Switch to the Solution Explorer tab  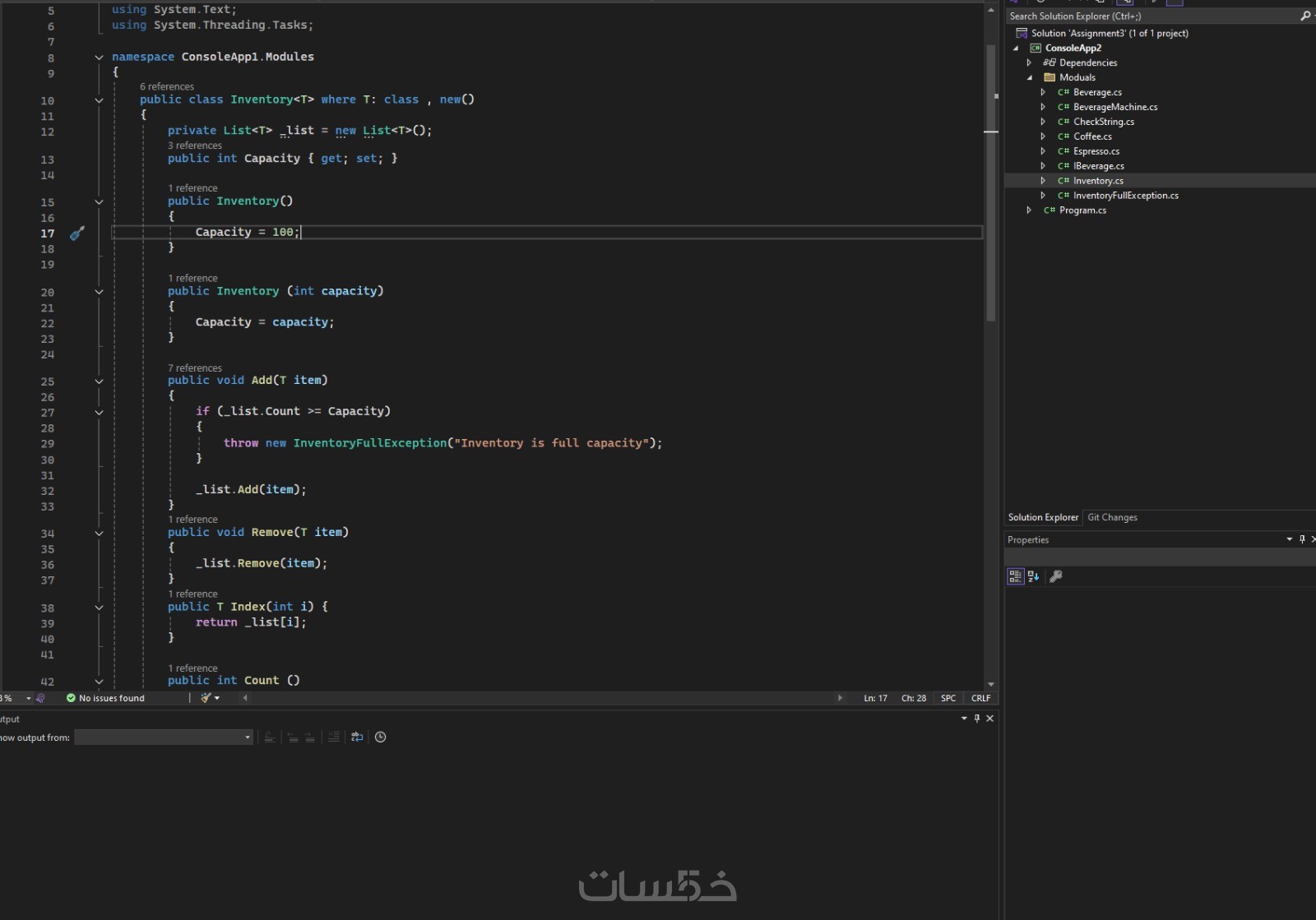[x=1043, y=517]
